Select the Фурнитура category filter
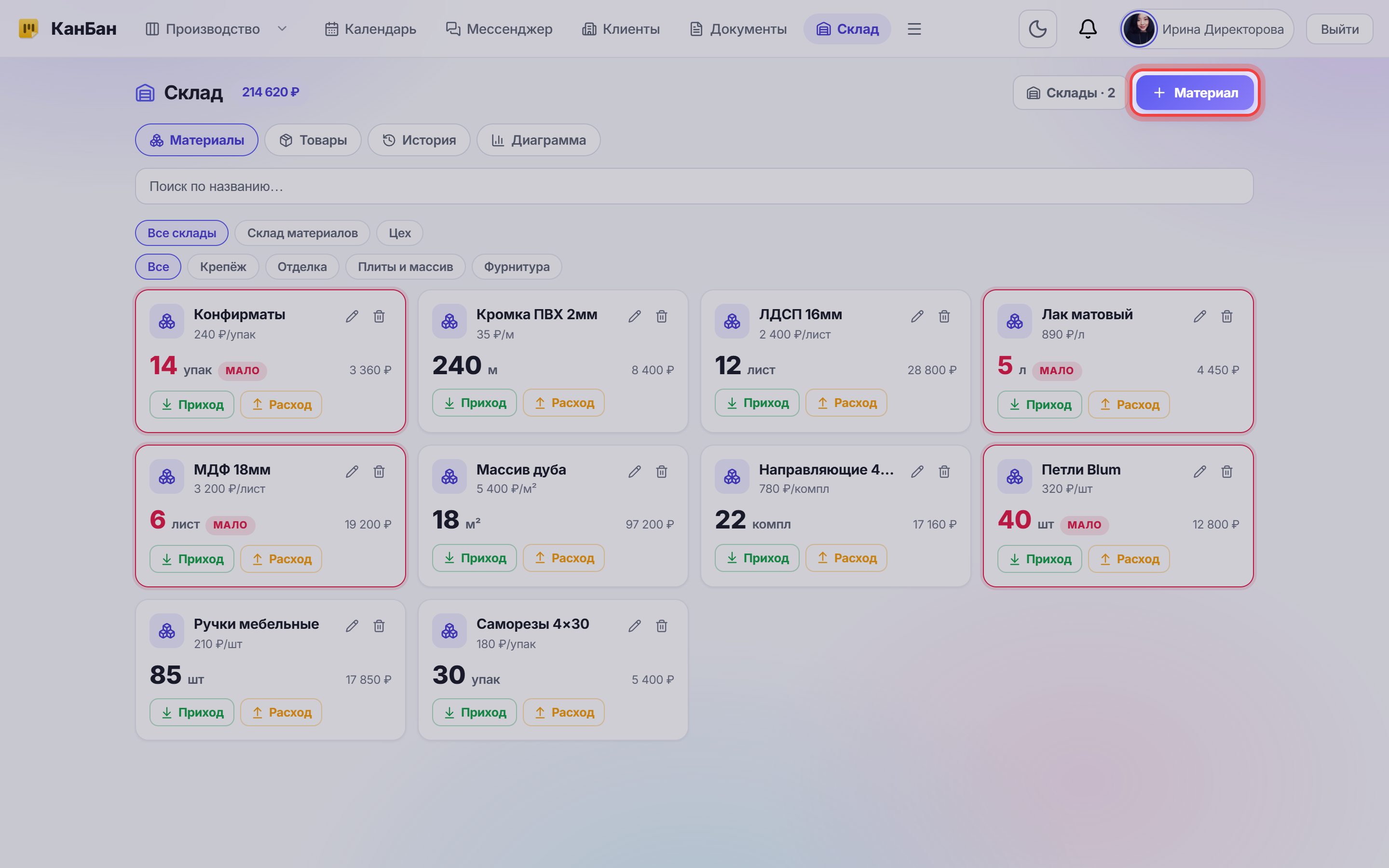Image resolution: width=1389 pixels, height=868 pixels. click(x=517, y=266)
